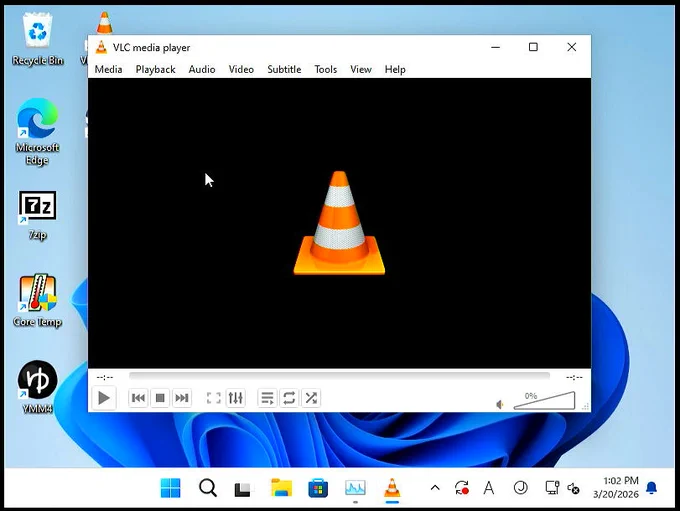
Task: Expand hidden system tray icons chevron
Action: pos(435,488)
